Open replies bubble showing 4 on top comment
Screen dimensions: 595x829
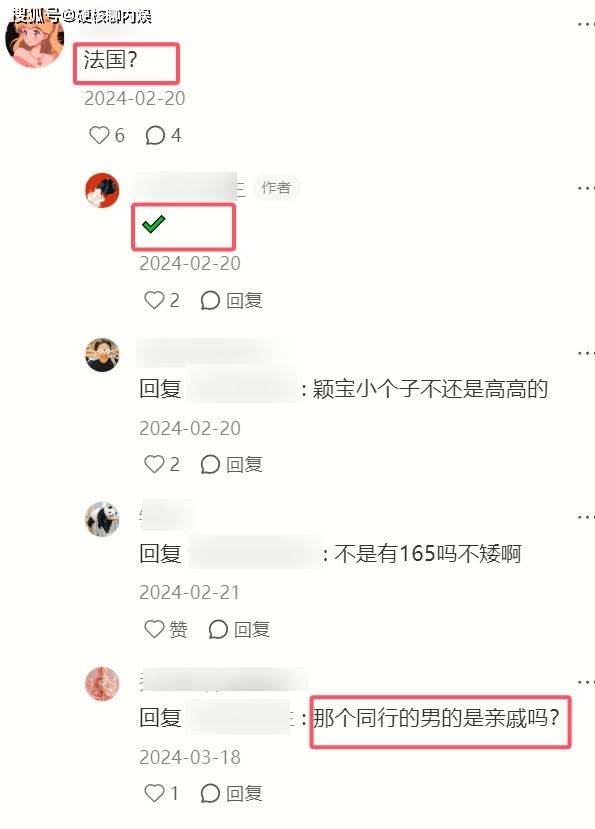click(x=163, y=135)
